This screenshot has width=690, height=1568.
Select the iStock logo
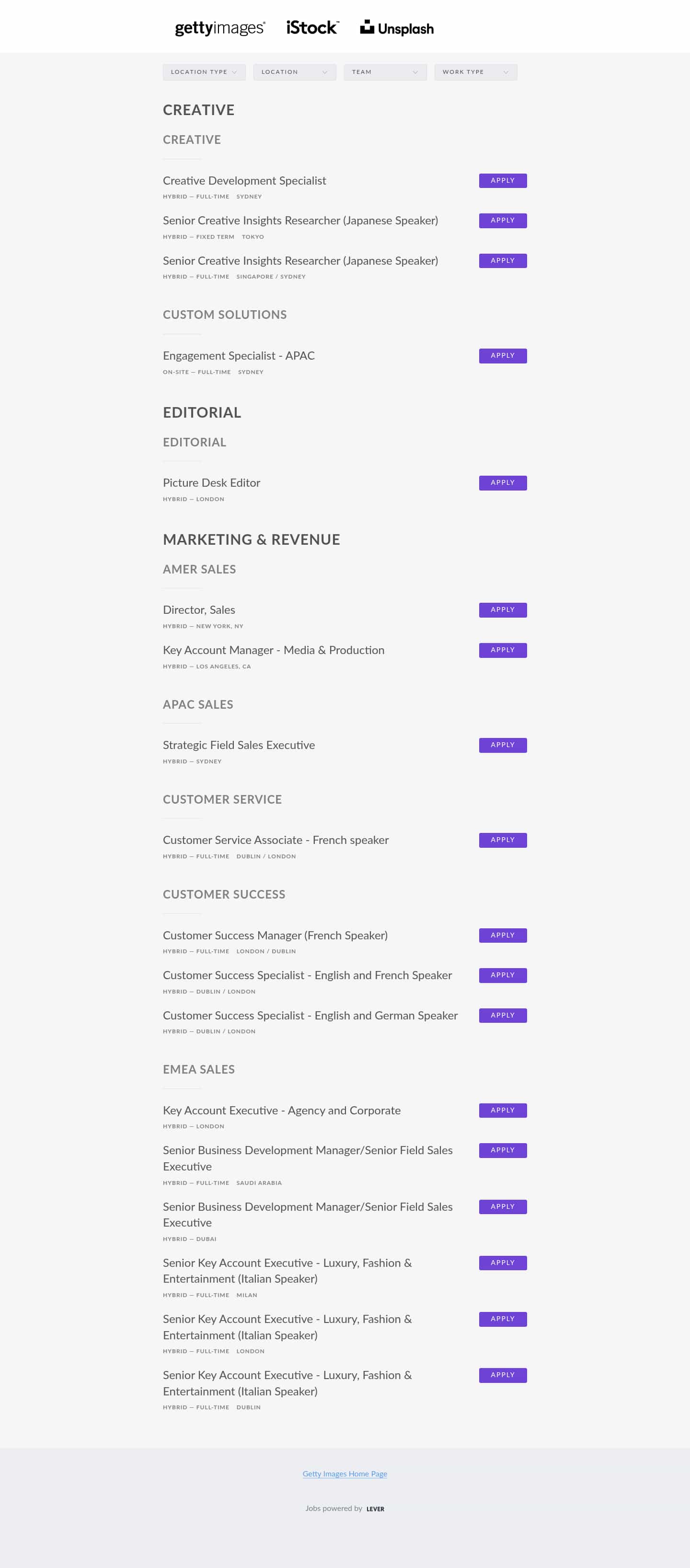tap(312, 27)
